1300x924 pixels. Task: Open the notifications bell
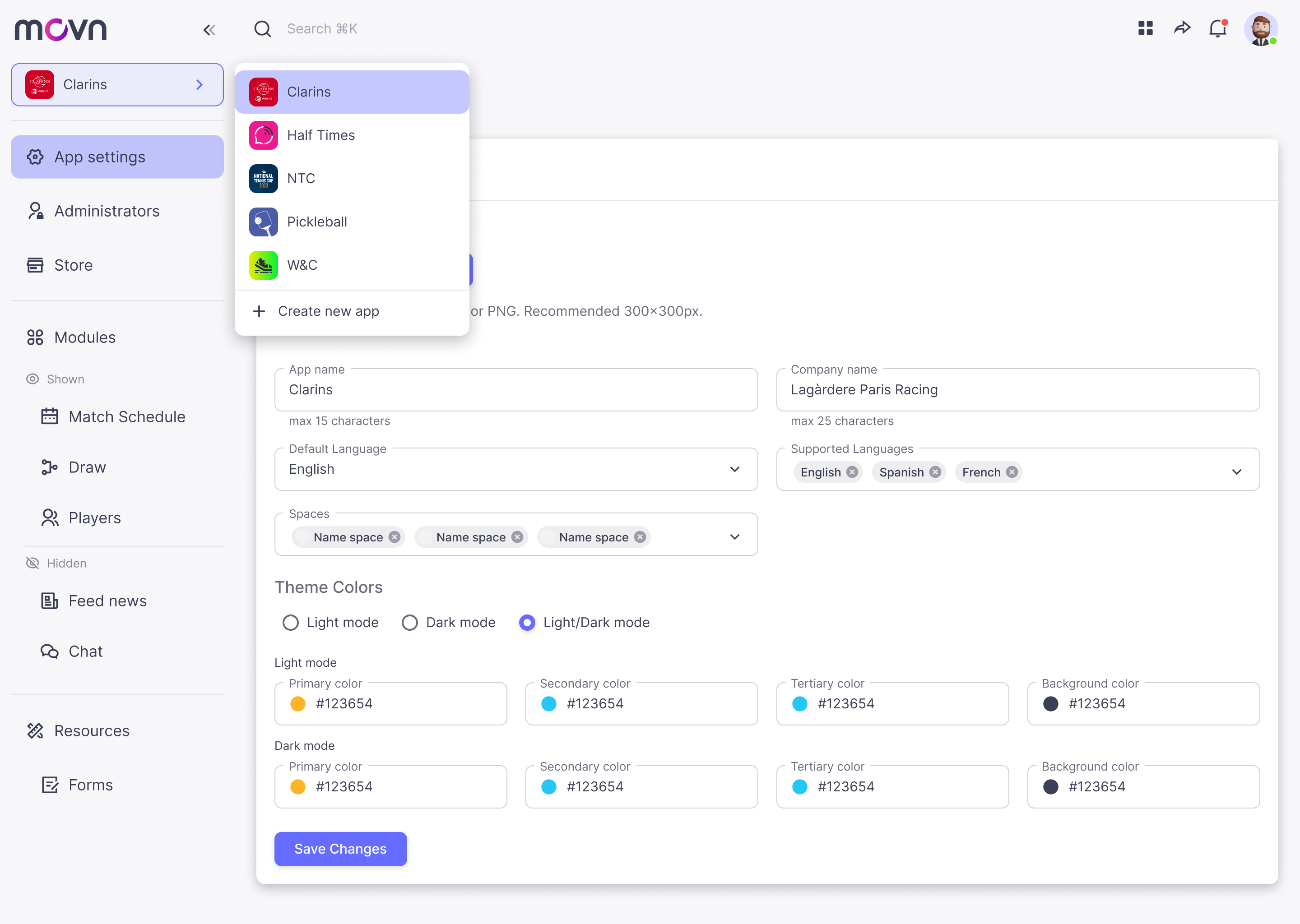click(1217, 28)
